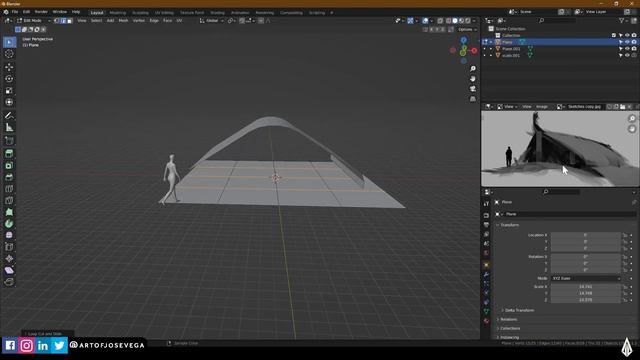Select the Knife tool
The height and width of the screenshot is (360, 640).
[x=9, y=201]
